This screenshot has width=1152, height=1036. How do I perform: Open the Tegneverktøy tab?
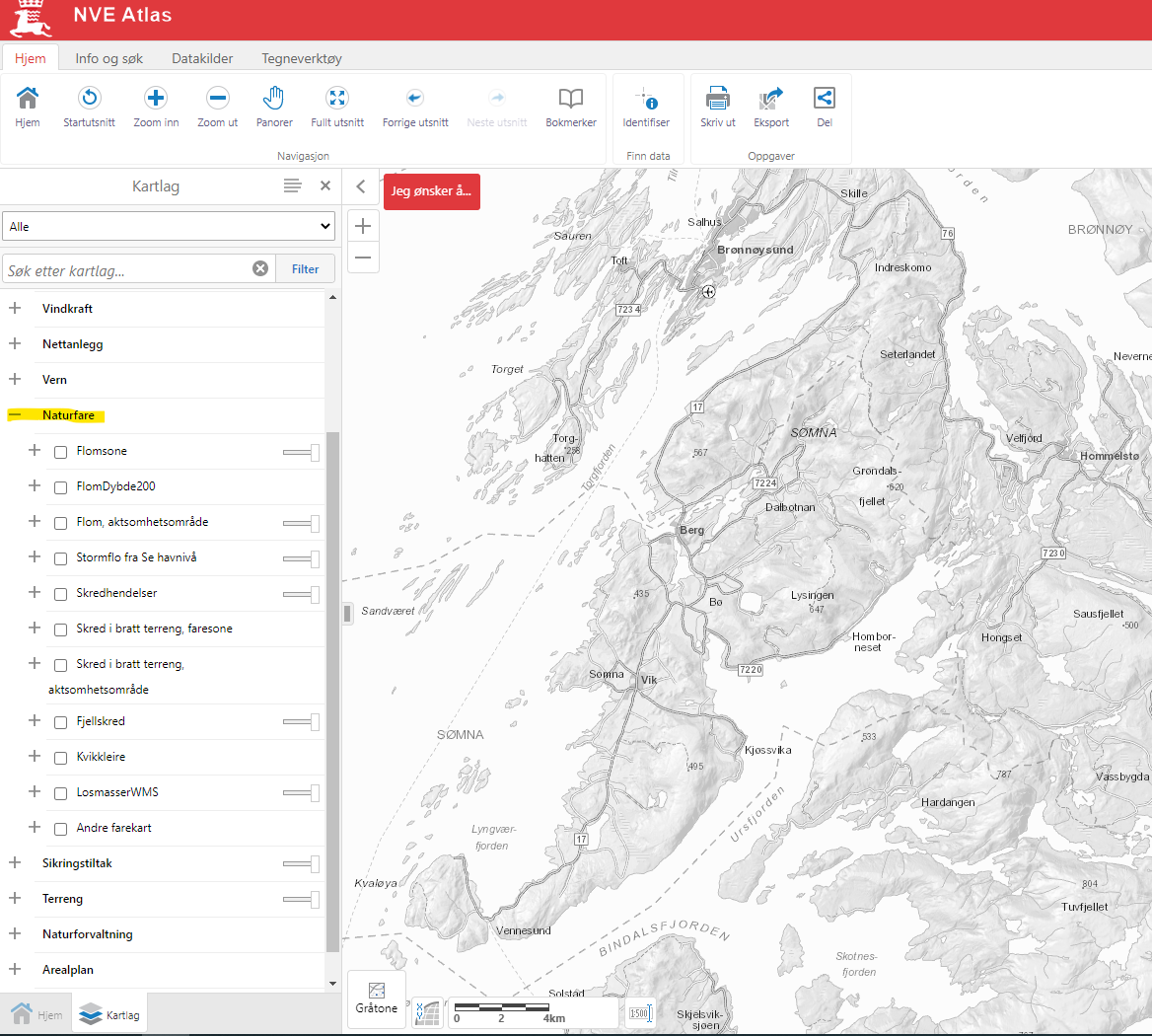pos(301,58)
